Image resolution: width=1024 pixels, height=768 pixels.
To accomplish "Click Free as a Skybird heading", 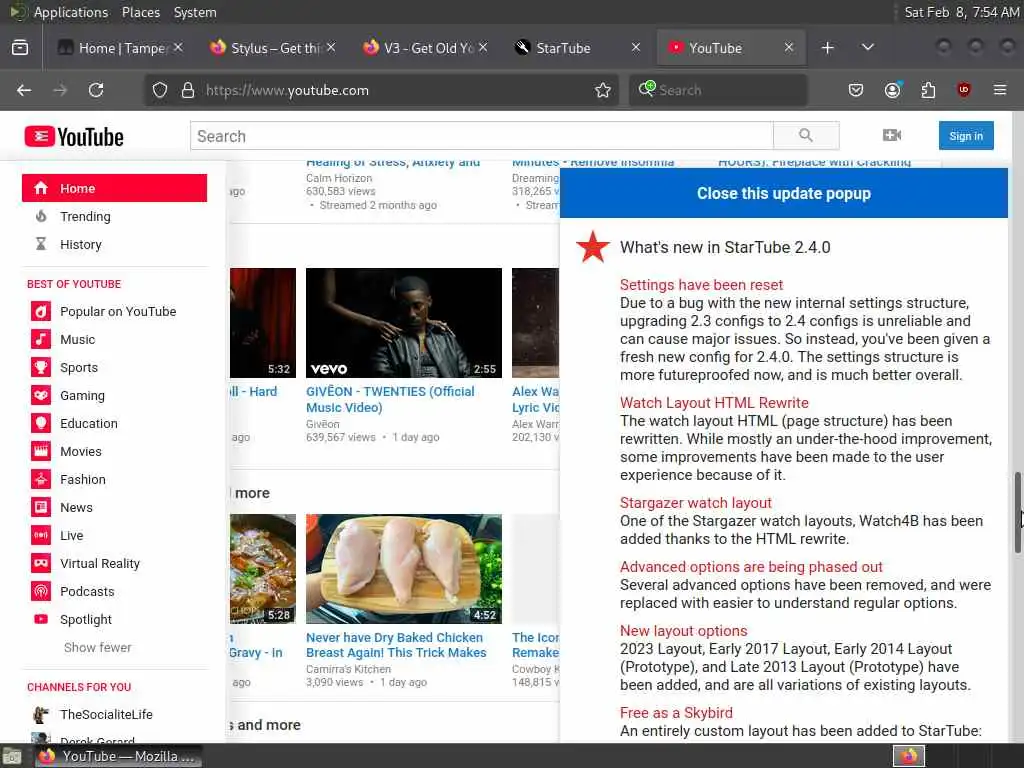I will click(676, 712).
